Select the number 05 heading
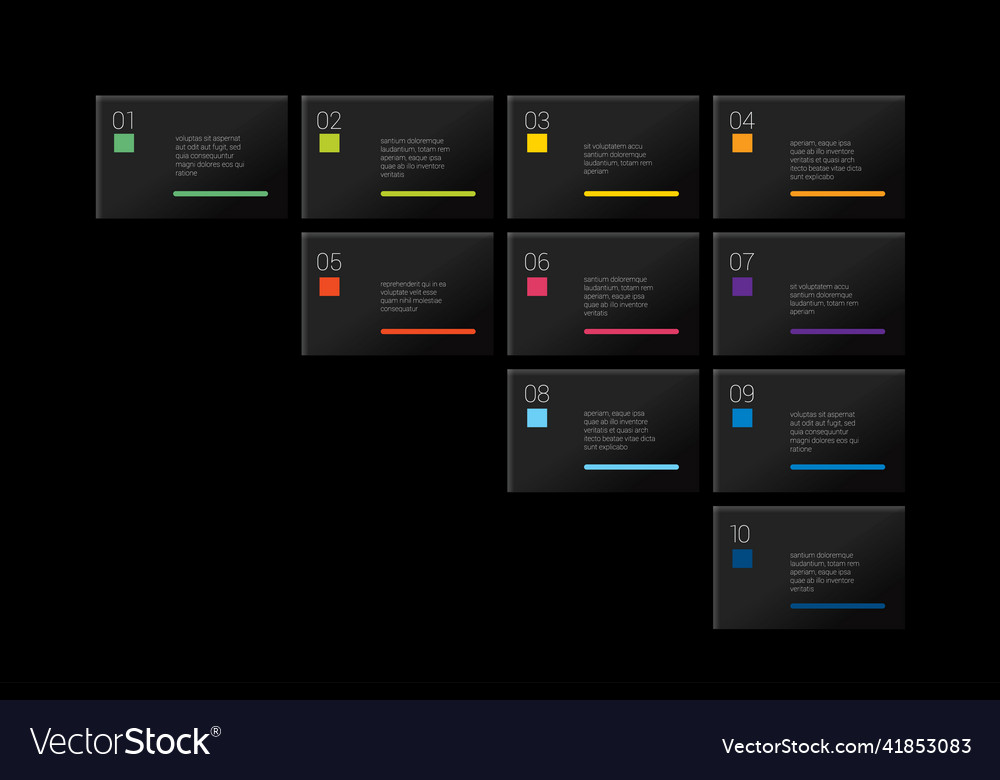This screenshot has height=780, width=1000. [x=329, y=262]
